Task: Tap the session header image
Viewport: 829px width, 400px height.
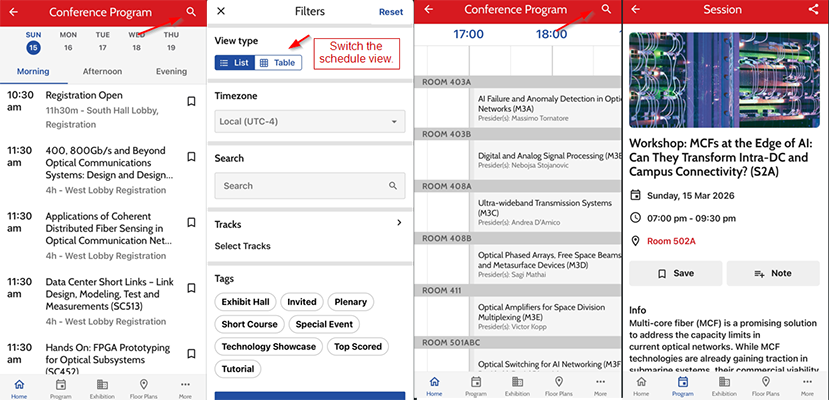Action: [x=724, y=80]
